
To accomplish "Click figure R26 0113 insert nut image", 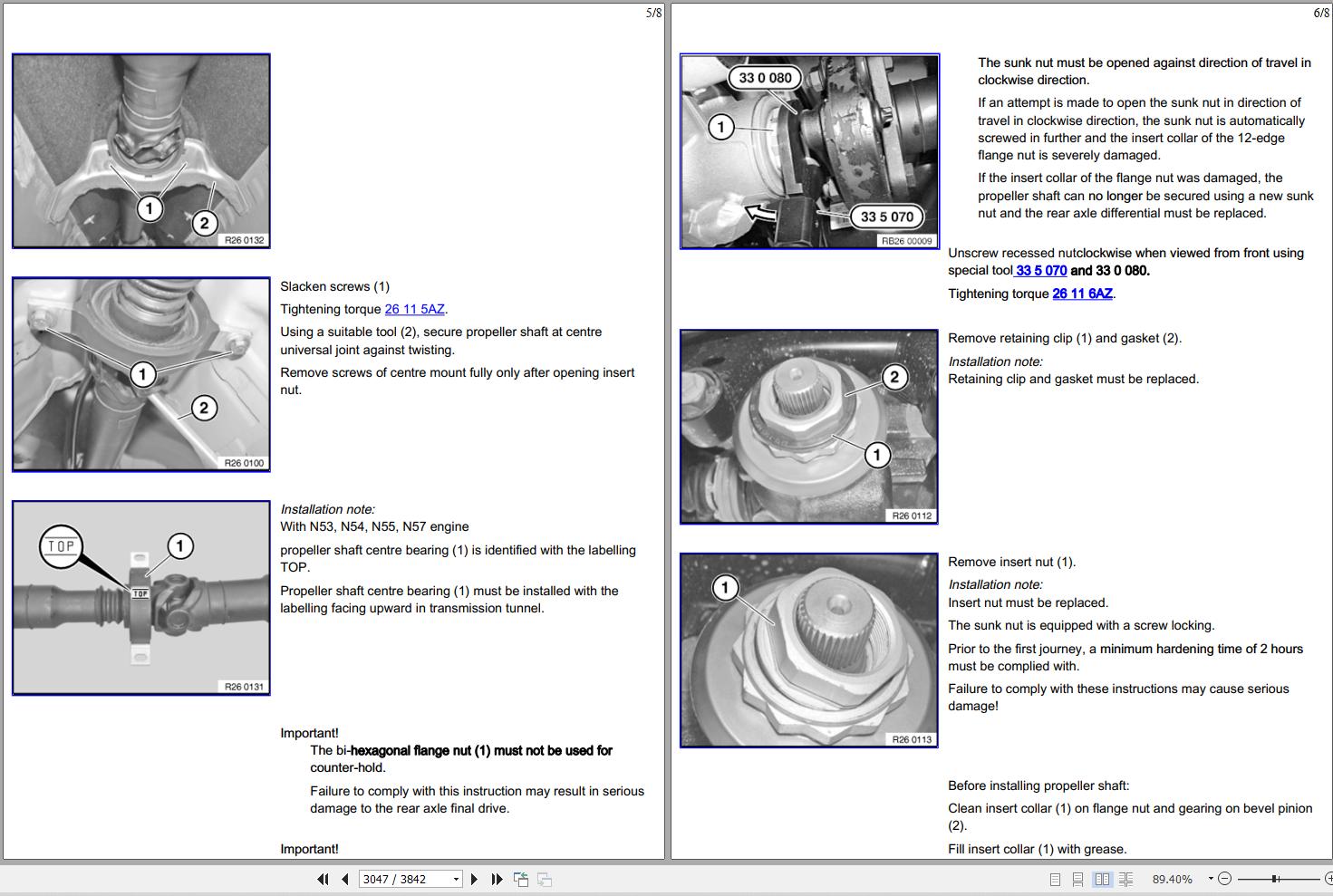I will coord(809,650).
